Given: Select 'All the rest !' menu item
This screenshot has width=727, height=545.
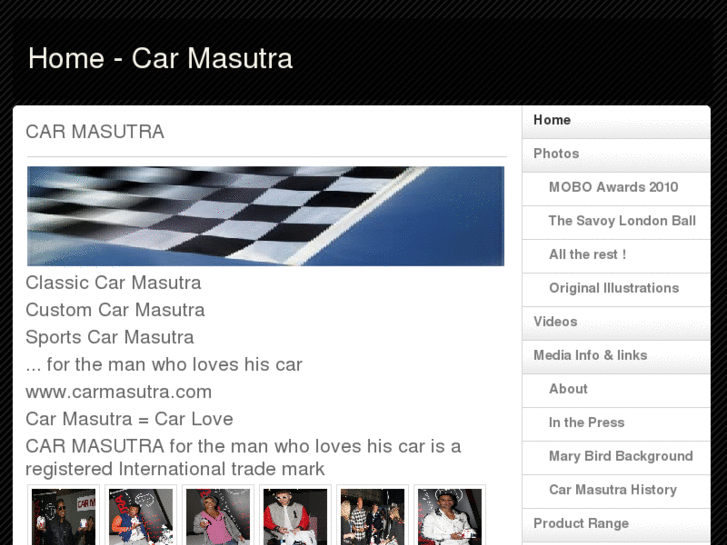Looking at the screenshot, I should click(x=616, y=256).
